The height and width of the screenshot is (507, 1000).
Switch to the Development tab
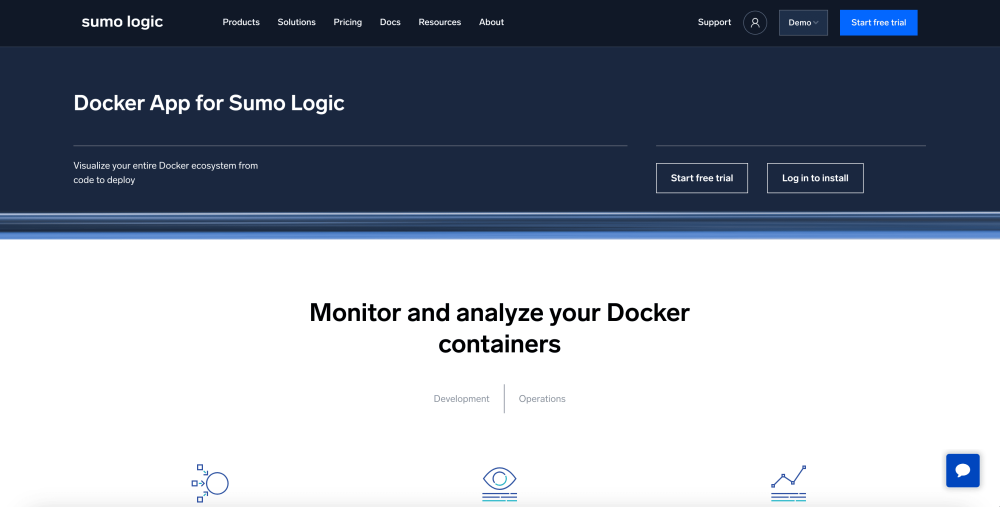[x=461, y=399]
